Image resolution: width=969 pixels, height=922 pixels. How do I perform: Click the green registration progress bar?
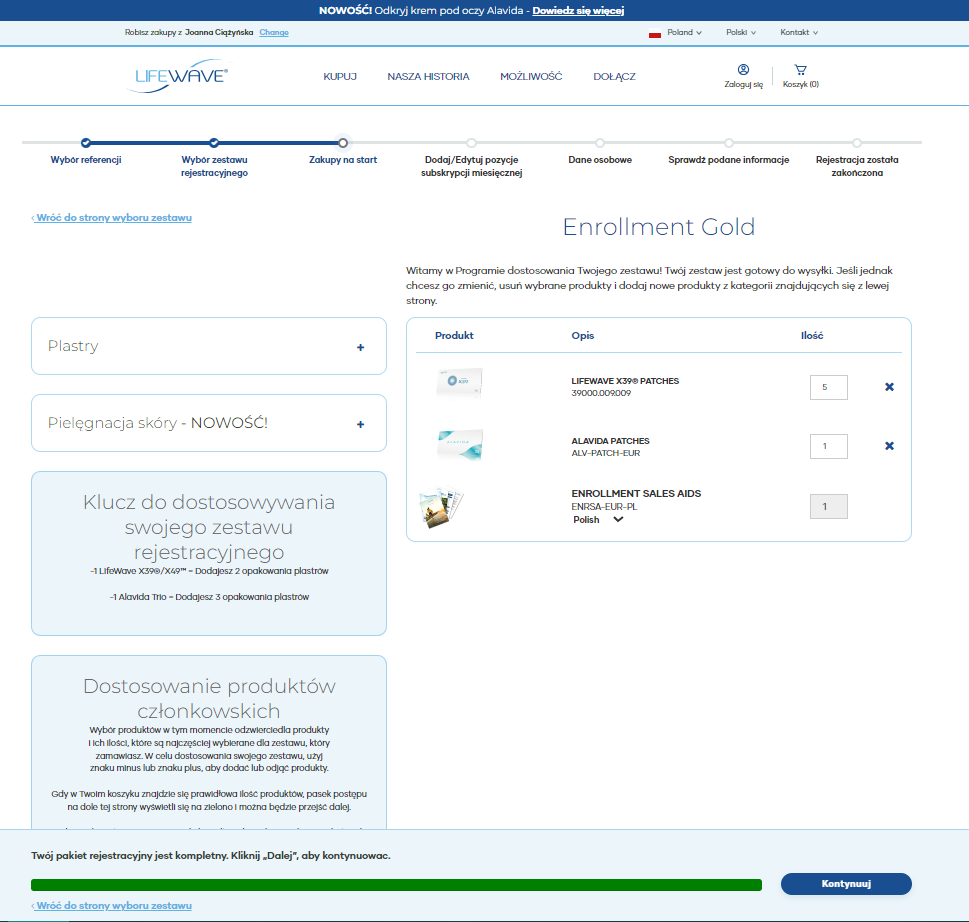point(396,885)
